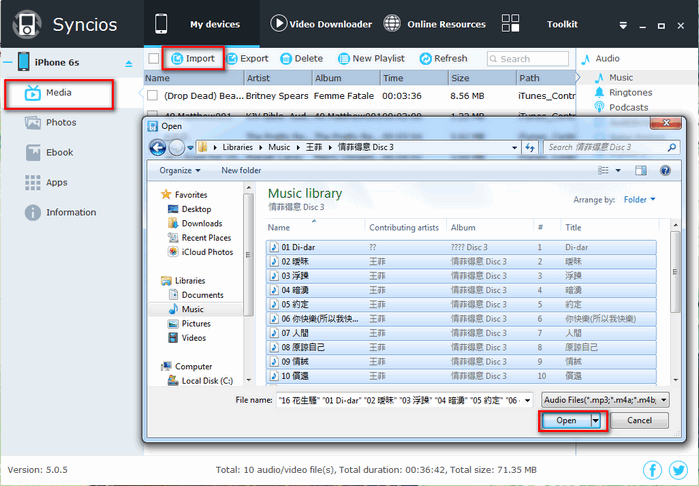Viewport: 699px width, 486px height.
Task: Select Ringtones in the Audio panel
Action: point(630,92)
